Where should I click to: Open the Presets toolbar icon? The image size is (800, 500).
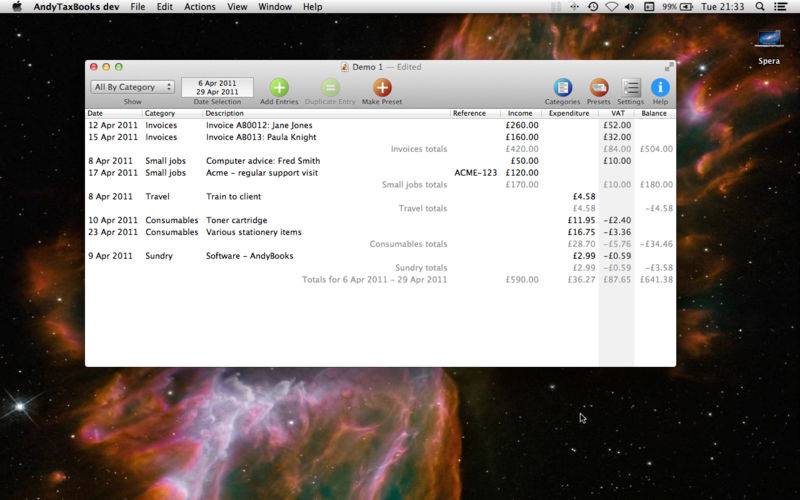click(x=599, y=87)
